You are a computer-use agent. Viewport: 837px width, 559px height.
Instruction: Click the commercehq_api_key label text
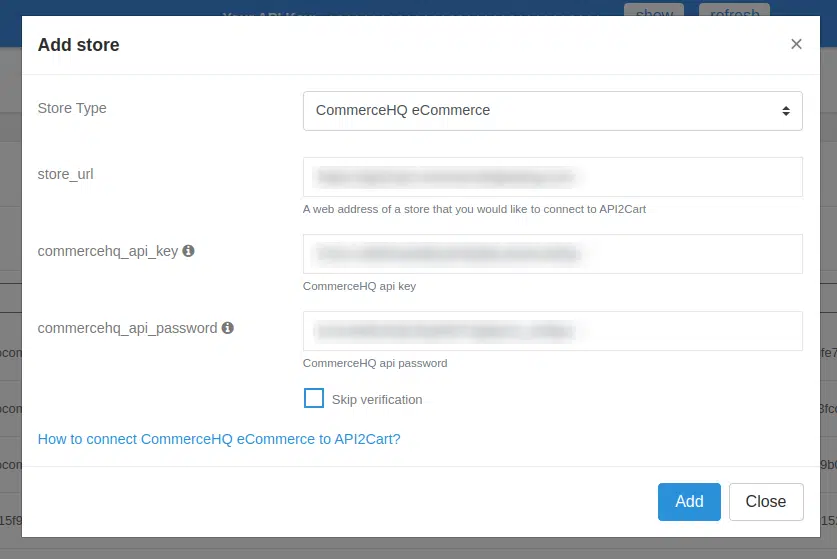[x=108, y=251]
